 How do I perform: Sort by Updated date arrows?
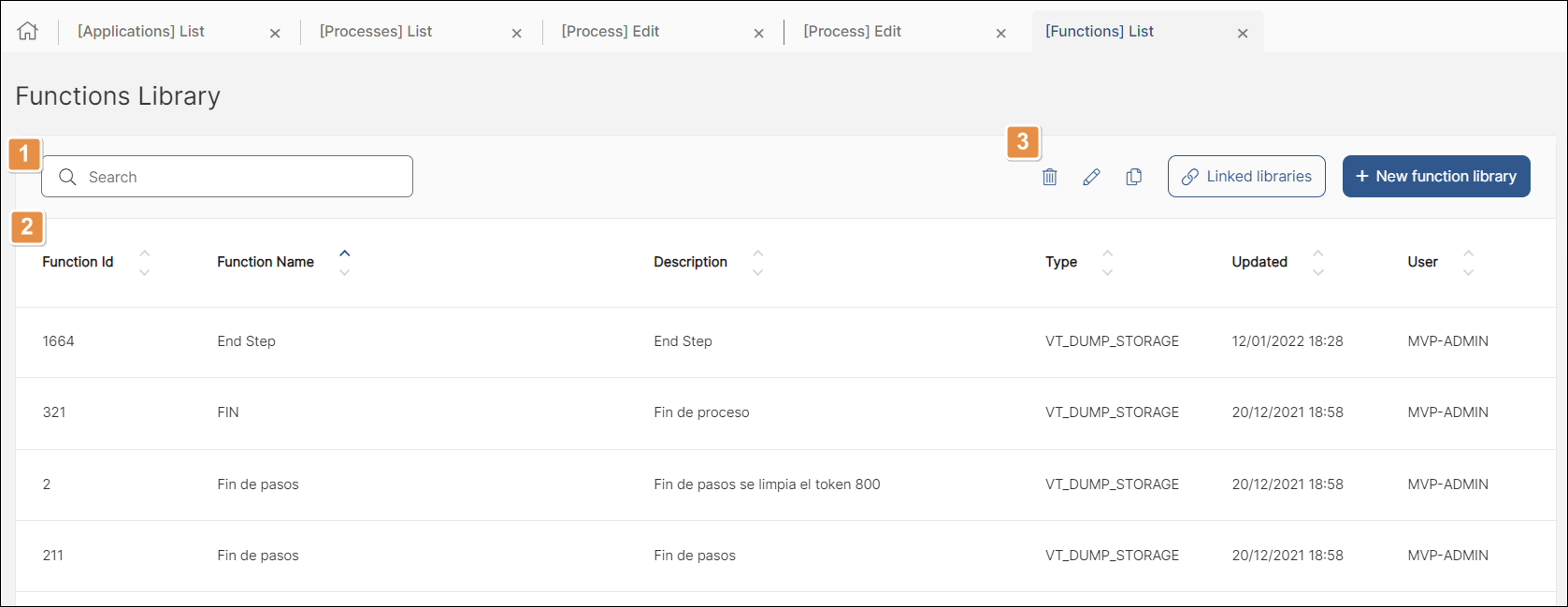click(x=1317, y=262)
